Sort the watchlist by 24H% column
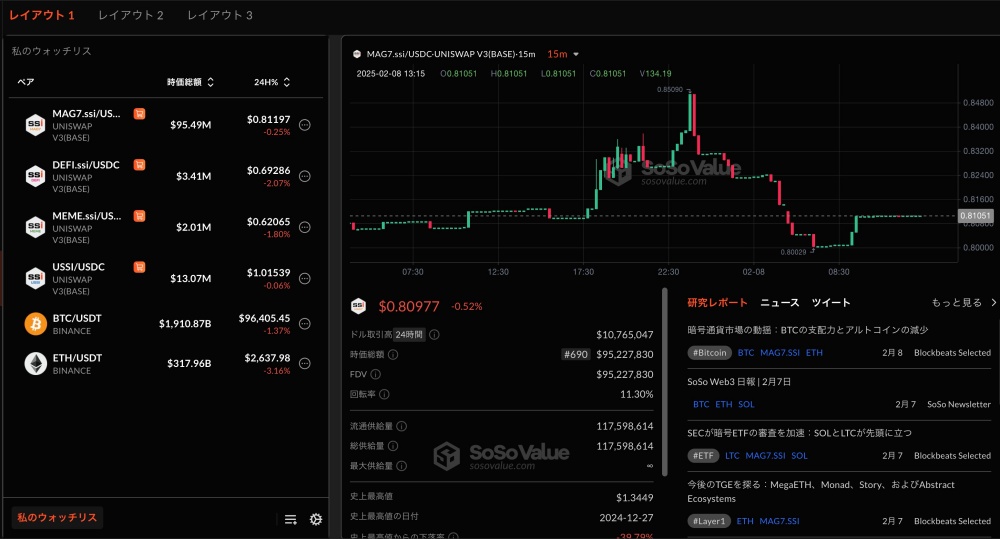The width and height of the screenshot is (1000, 539). pos(271,82)
